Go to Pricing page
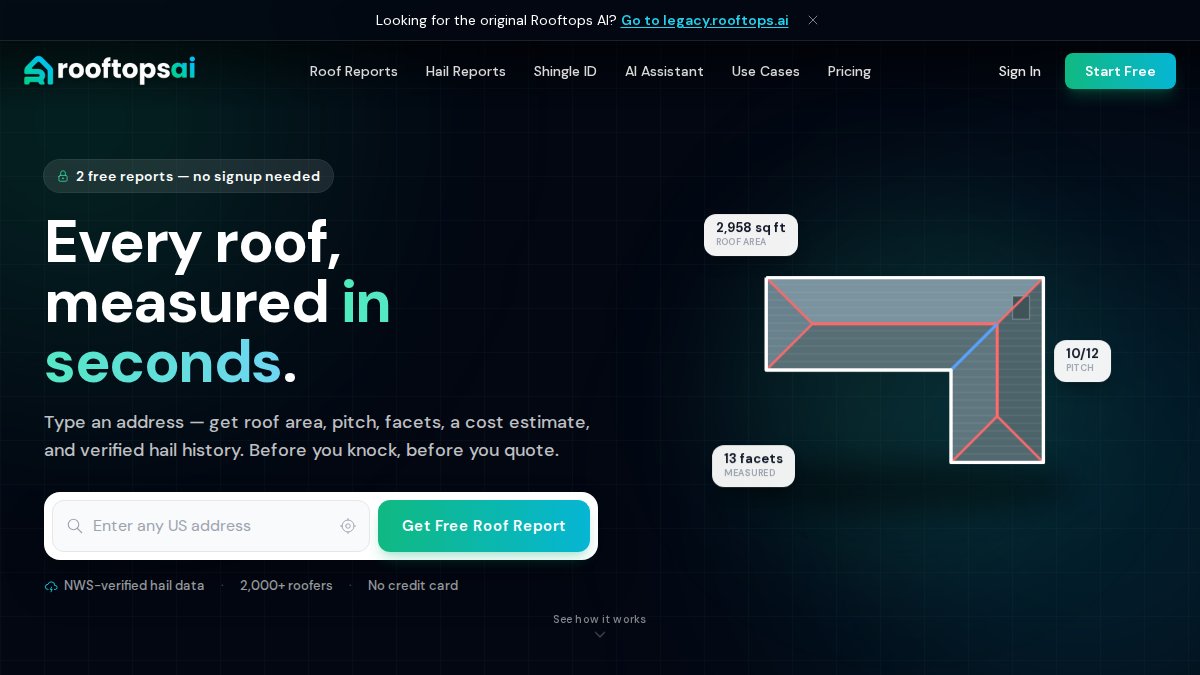The height and width of the screenshot is (675, 1200). point(849,71)
